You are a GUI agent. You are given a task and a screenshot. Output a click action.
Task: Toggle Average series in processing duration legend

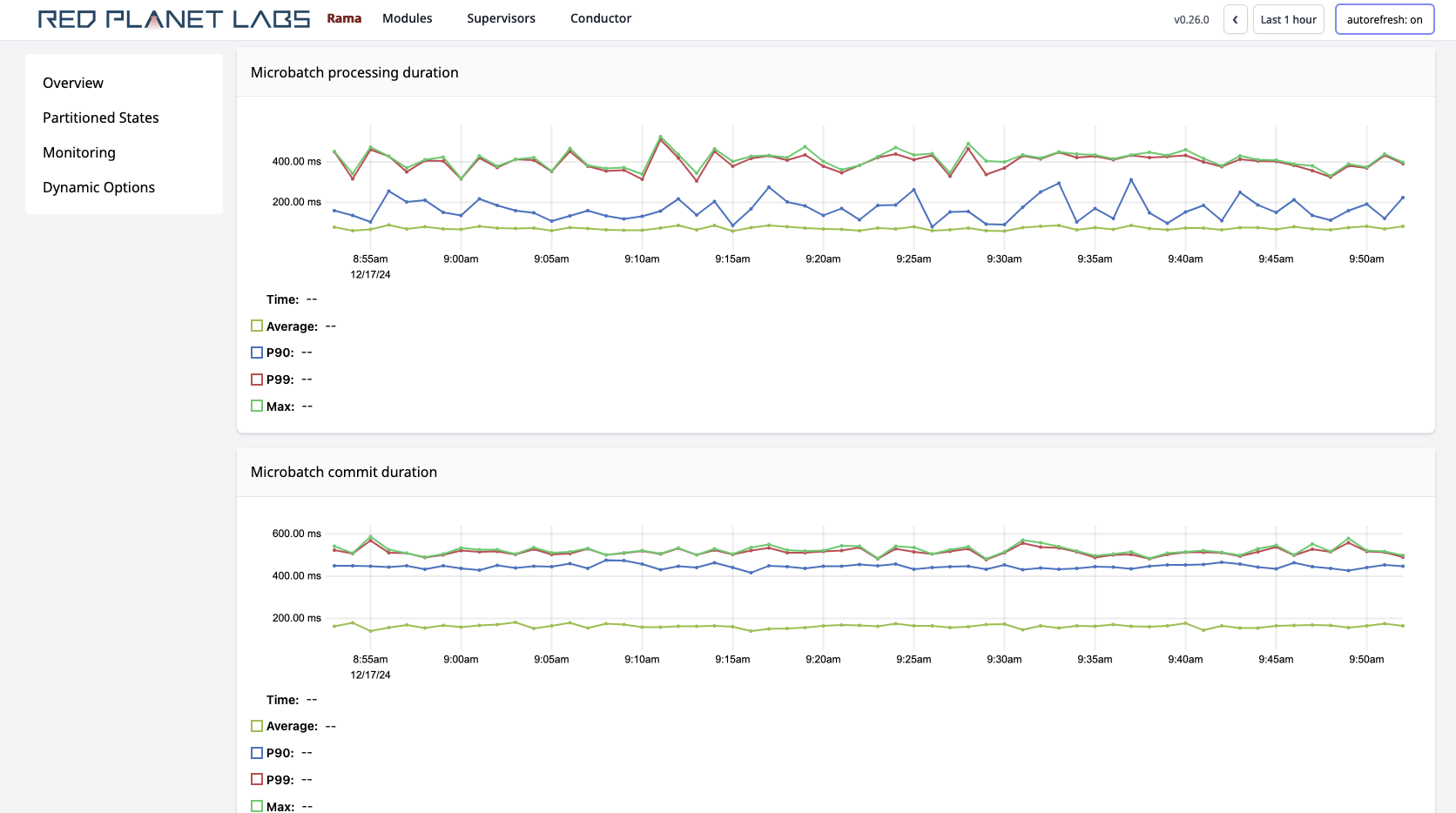click(x=257, y=326)
